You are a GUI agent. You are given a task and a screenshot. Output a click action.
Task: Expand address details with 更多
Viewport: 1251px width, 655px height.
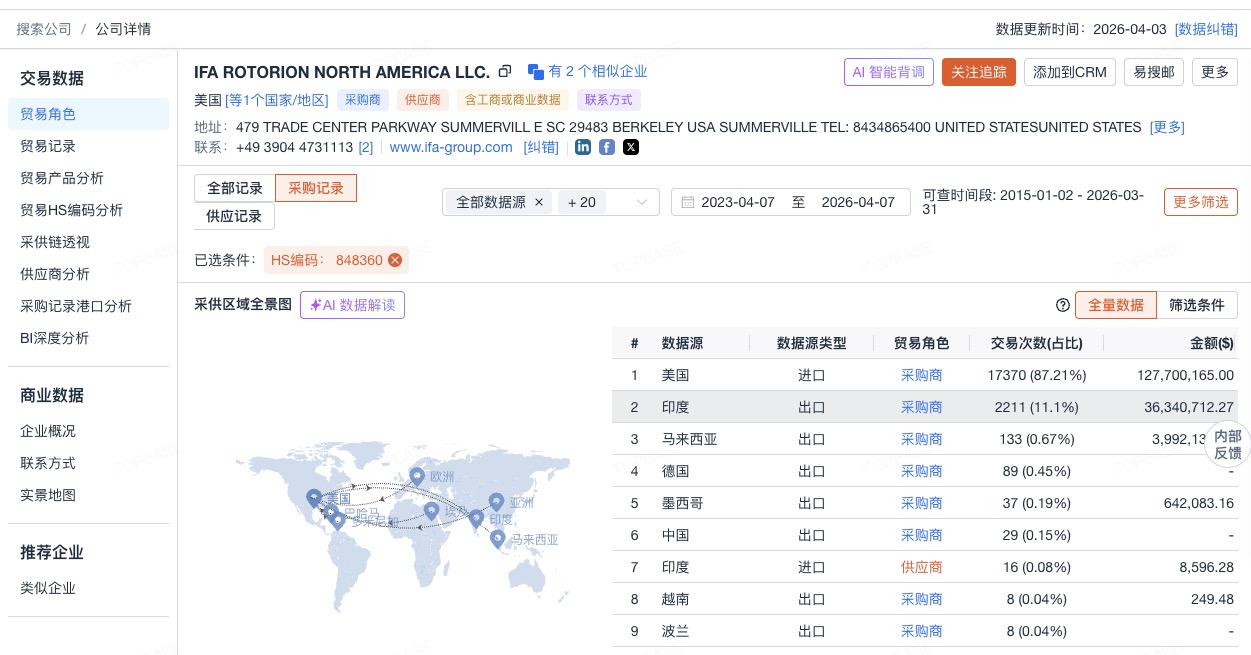pos(1166,127)
